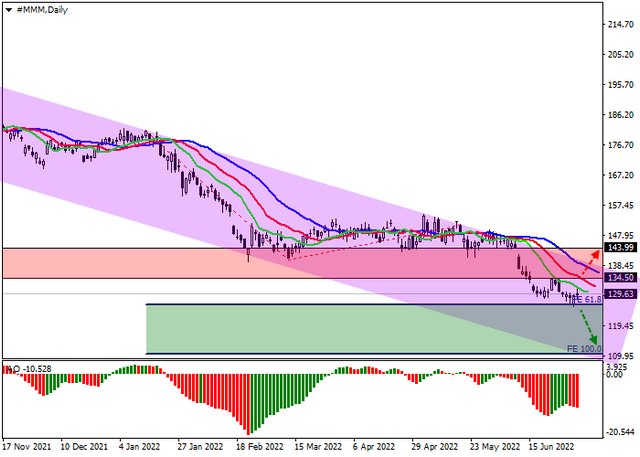Click the AO -10.528 indicator label
This screenshot has height=457, width=640.
[28, 369]
